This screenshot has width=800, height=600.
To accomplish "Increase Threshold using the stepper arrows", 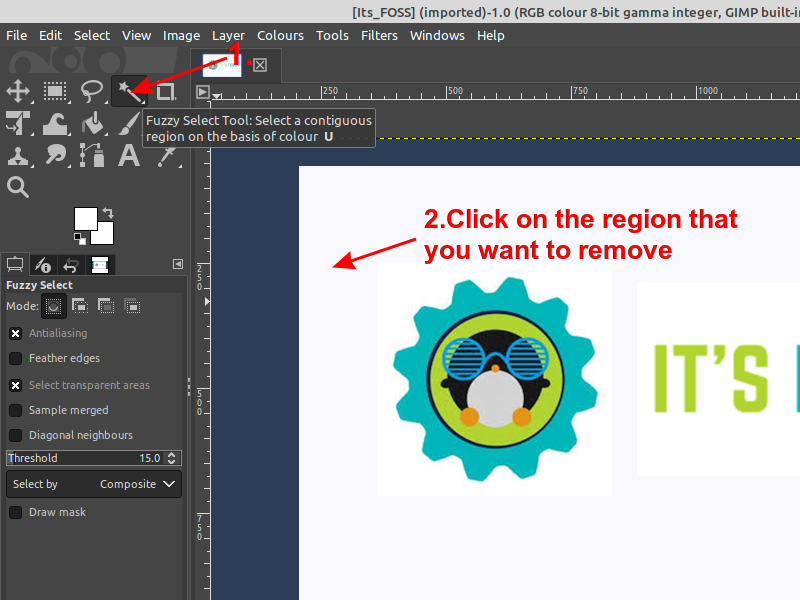I will 170,457.
